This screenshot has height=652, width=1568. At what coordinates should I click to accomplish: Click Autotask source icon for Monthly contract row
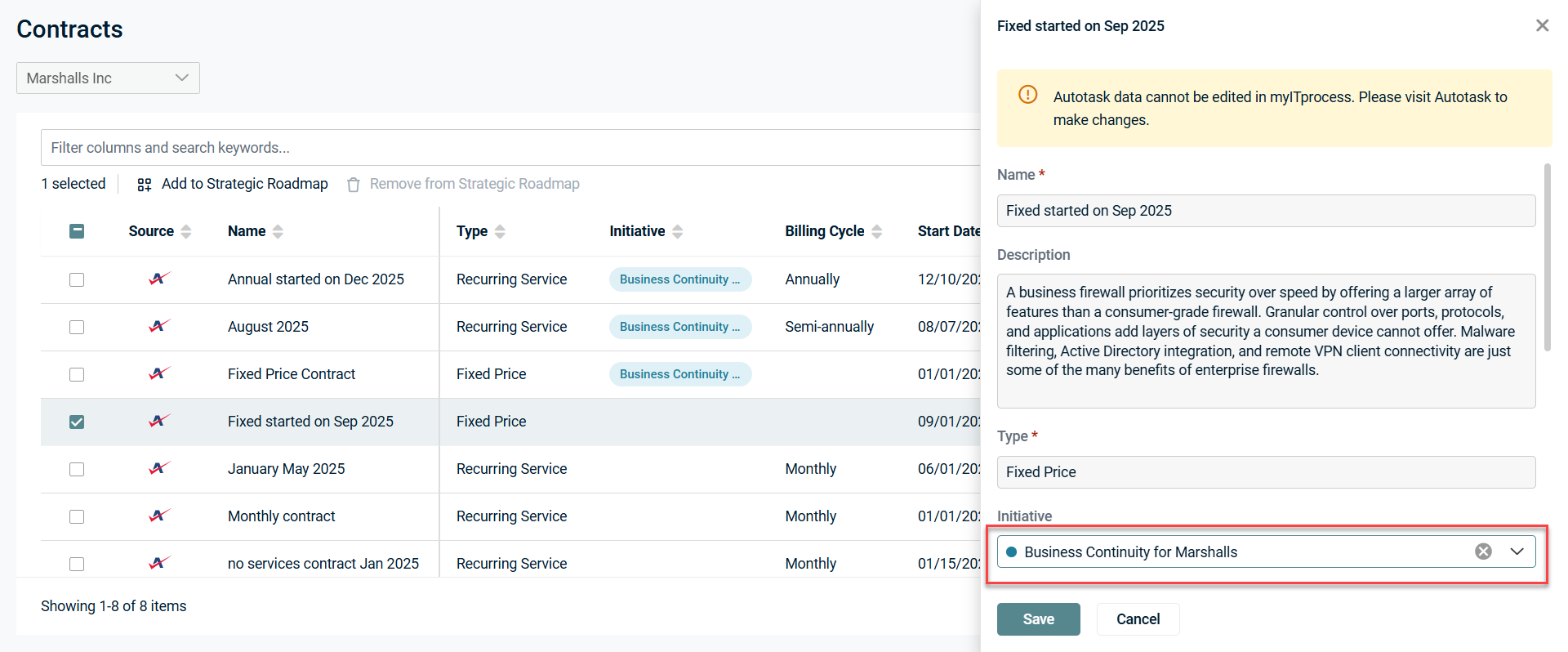tap(159, 516)
